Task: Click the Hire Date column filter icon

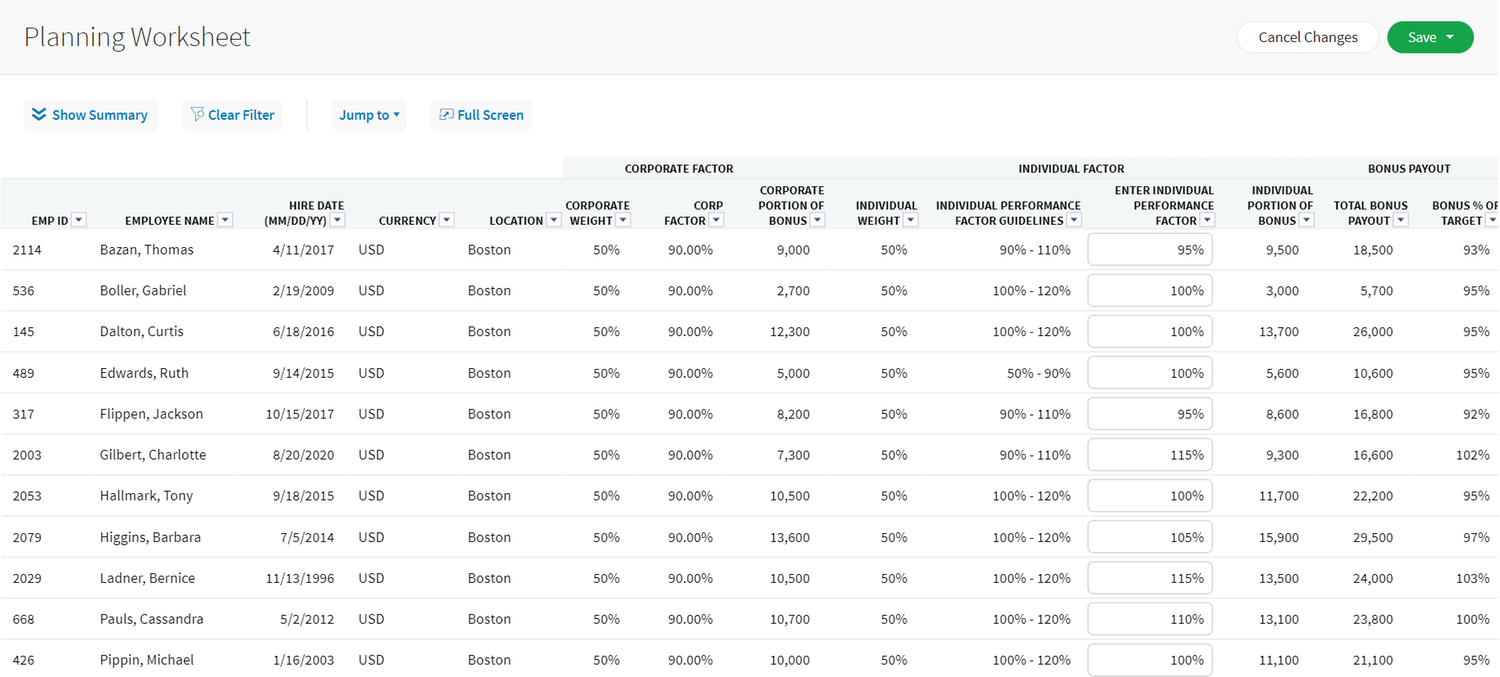Action: (x=338, y=220)
